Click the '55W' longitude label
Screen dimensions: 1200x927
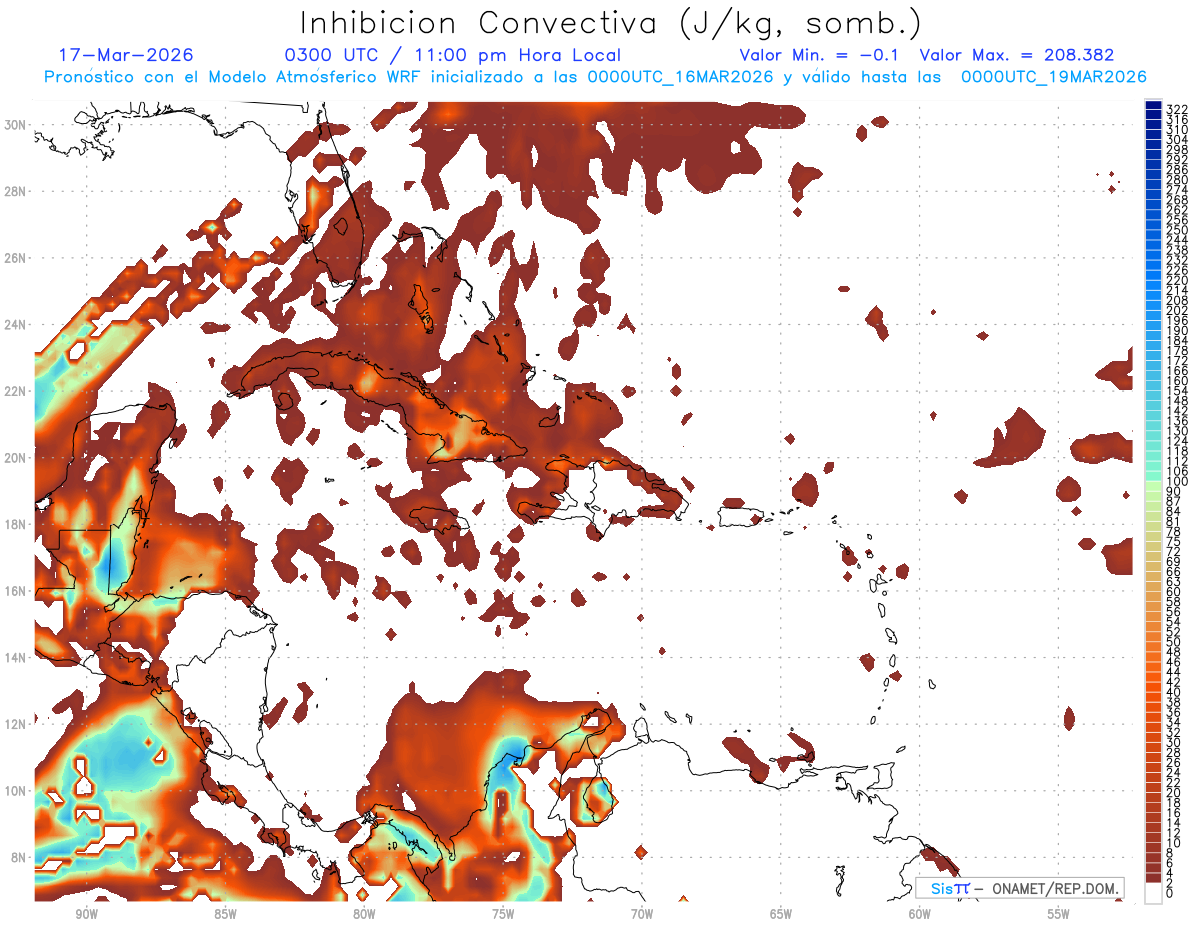tap(1059, 914)
